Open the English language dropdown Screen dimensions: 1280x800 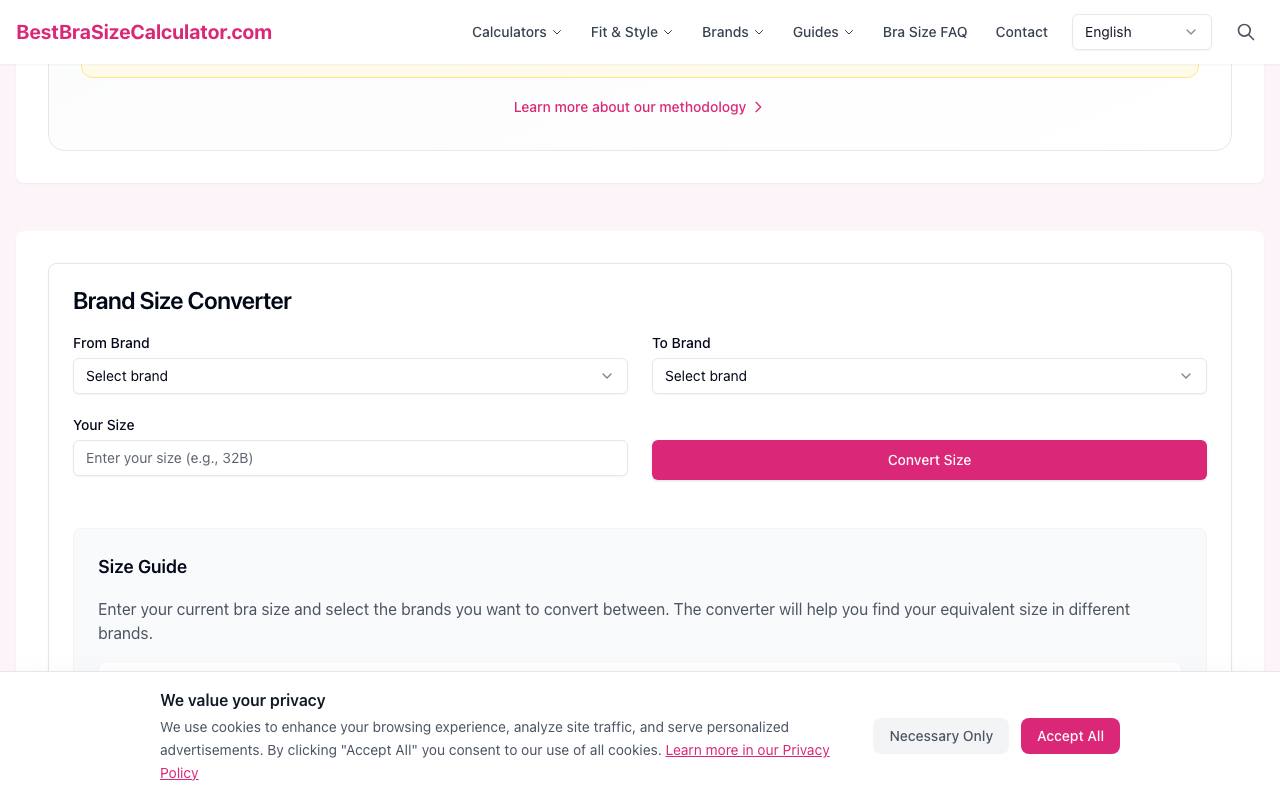click(x=1142, y=32)
